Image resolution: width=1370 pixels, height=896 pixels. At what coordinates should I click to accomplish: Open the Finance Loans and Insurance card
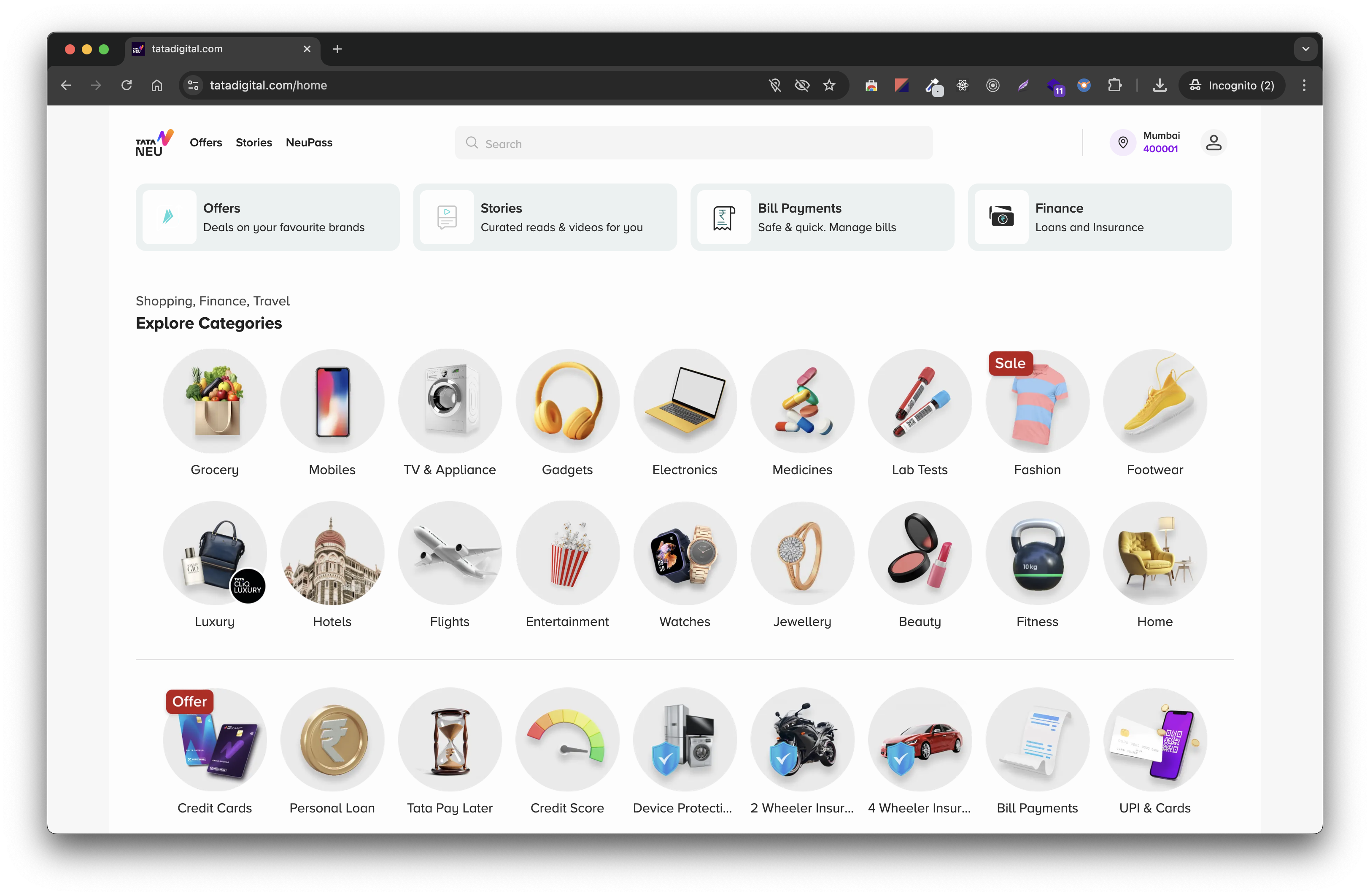tap(1100, 217)
